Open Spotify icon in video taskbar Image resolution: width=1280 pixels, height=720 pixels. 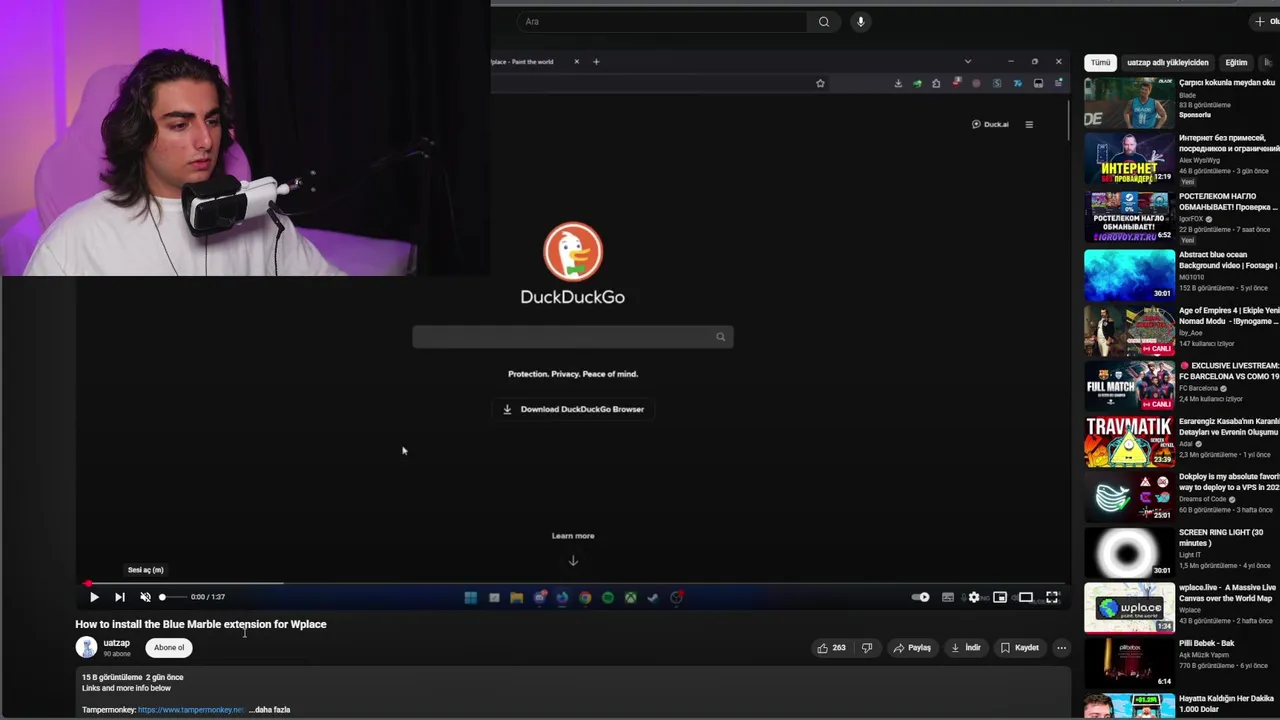(608, 598)
